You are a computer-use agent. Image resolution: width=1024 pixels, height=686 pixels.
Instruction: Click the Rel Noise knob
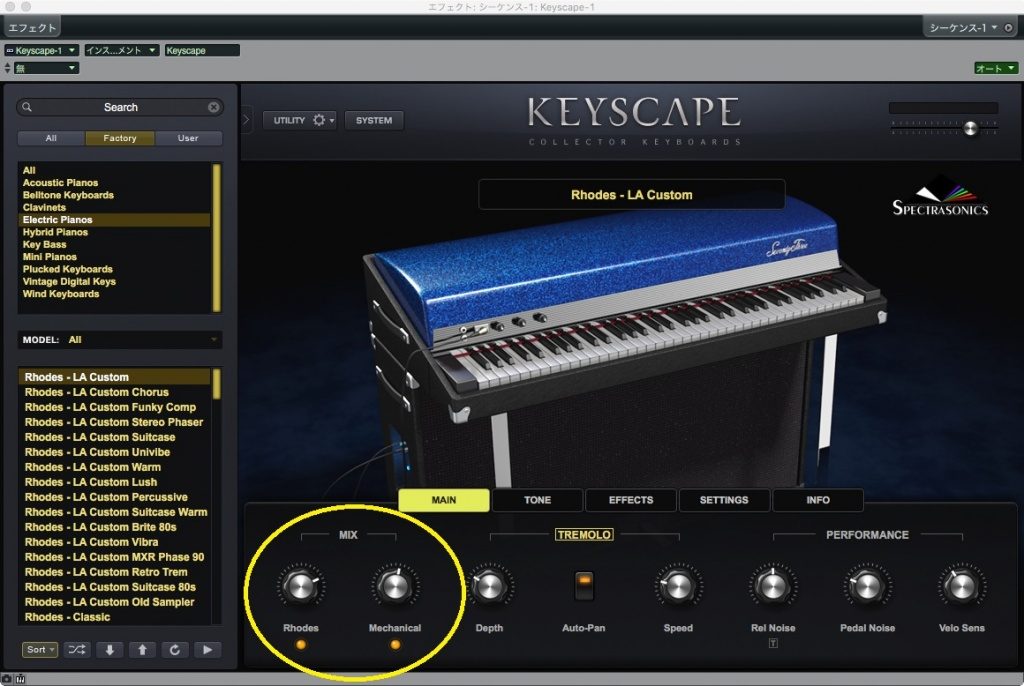coord(773,586)
